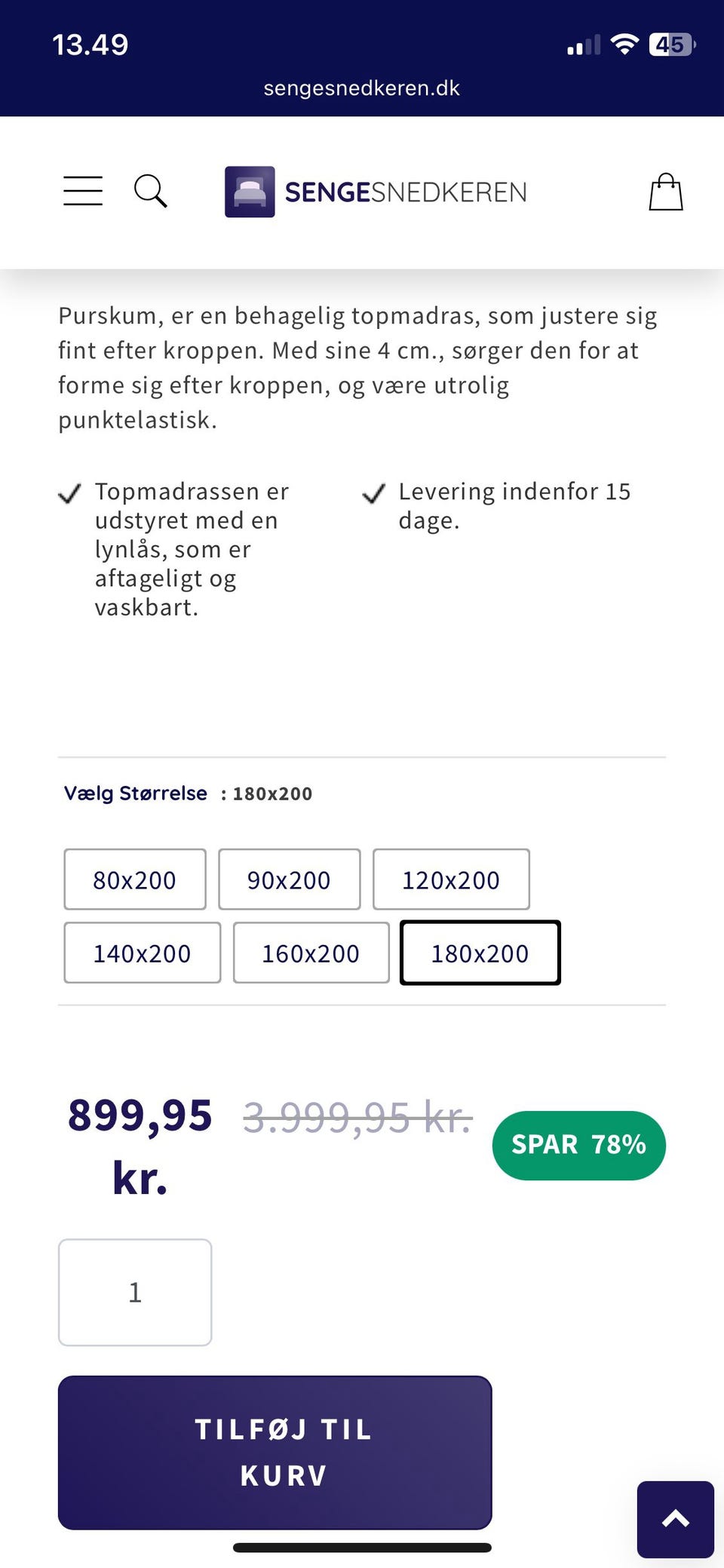Tap the Wi-Fi status icon
Viewport: 724px width, 1568px height.
[624, 44]
